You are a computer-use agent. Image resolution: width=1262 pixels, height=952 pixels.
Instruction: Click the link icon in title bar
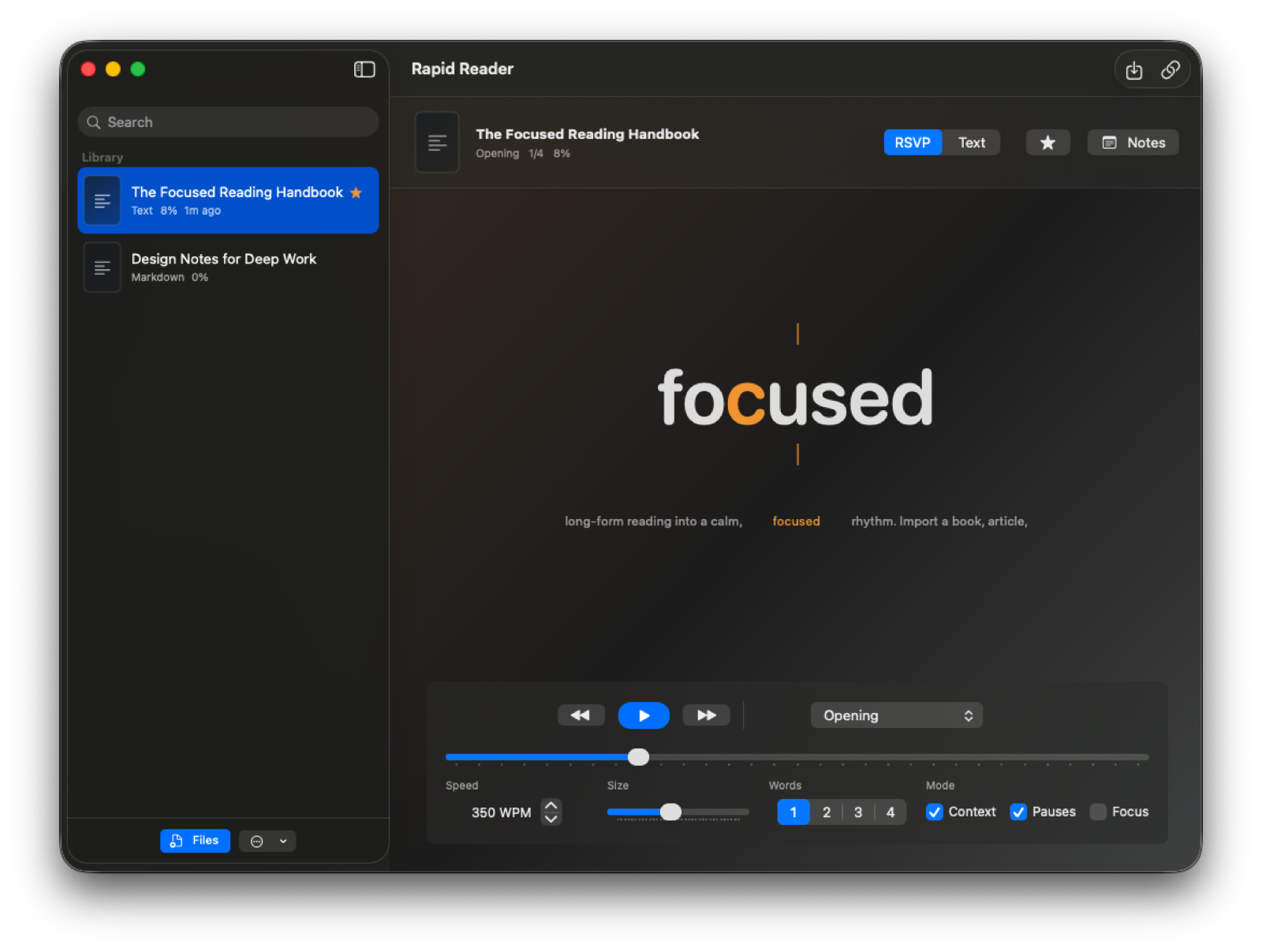point(1171,70)
